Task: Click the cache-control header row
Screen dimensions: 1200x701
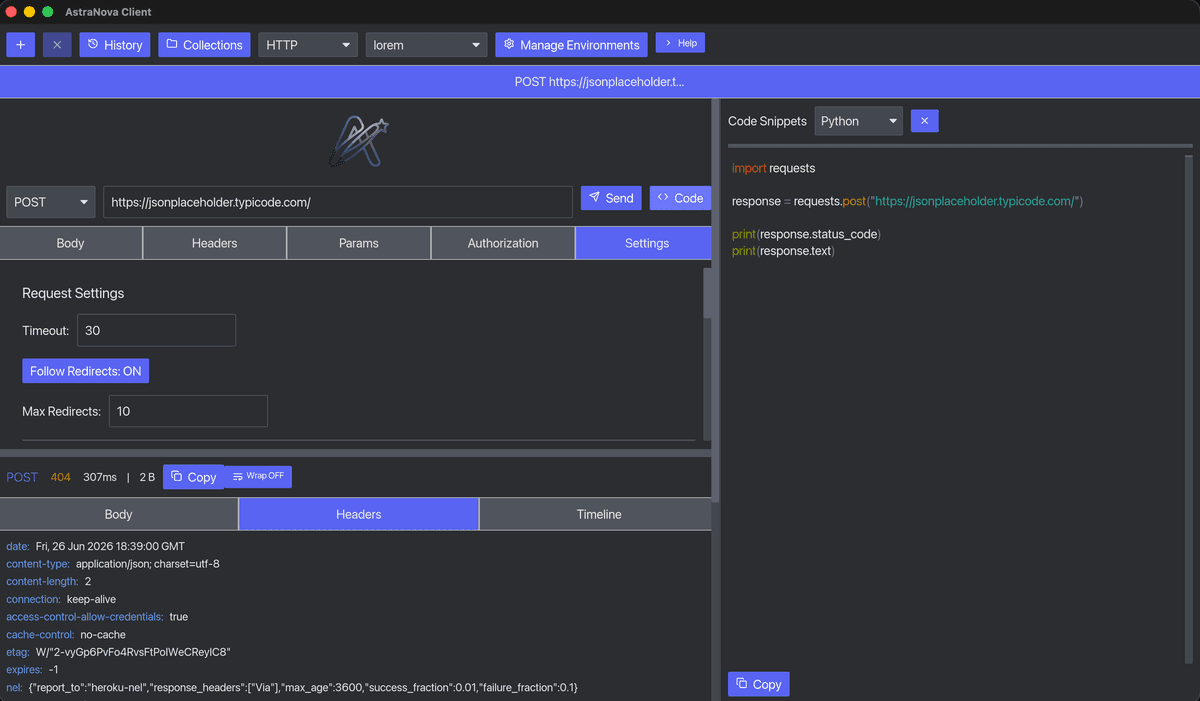Action: pyautogui.click(x=66, y=634)
